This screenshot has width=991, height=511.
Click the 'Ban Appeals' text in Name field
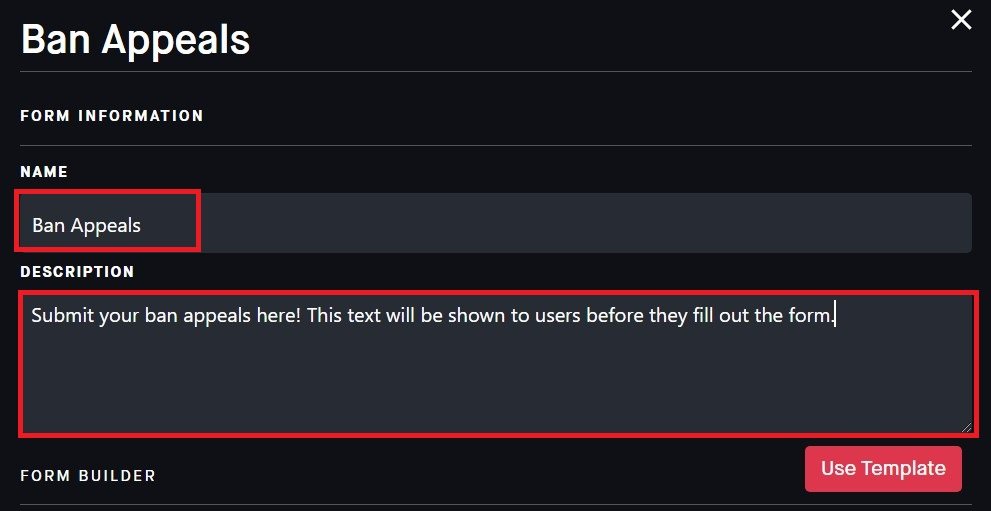(86, 225)
